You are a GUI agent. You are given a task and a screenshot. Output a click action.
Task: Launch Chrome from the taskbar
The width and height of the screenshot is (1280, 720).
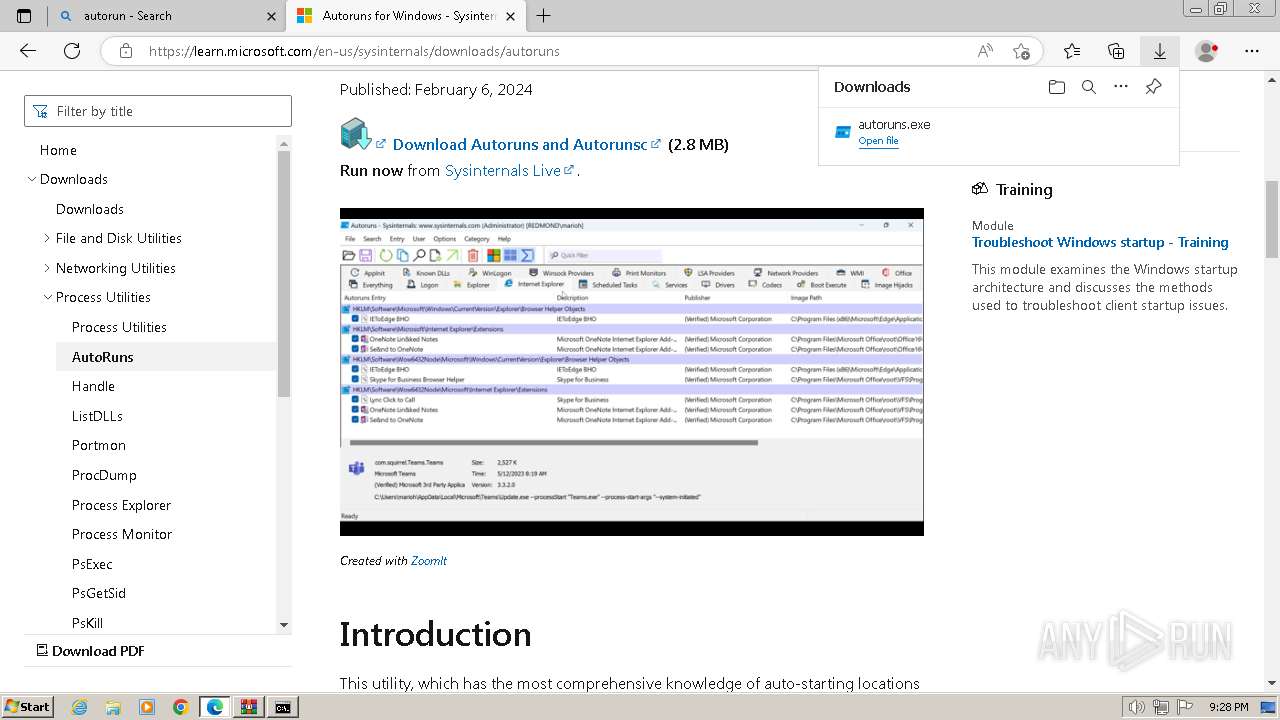tap(180, 707)
